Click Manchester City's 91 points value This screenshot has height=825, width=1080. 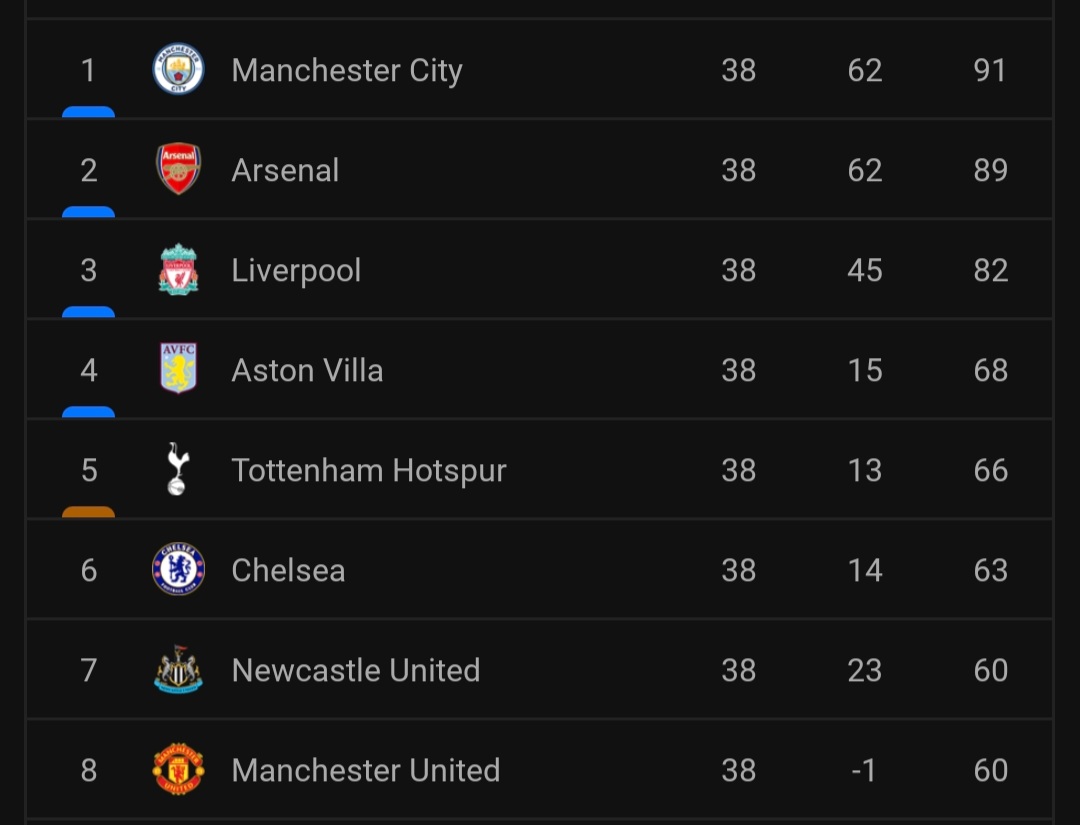click(990, 71)
